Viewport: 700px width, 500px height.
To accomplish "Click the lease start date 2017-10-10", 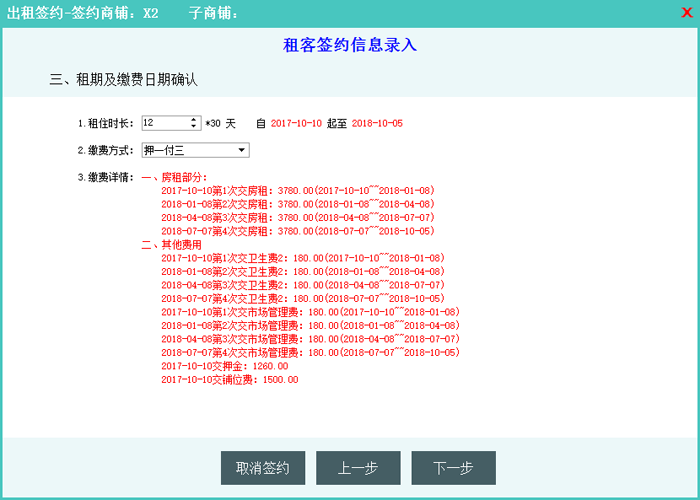I will click(296, 123).
